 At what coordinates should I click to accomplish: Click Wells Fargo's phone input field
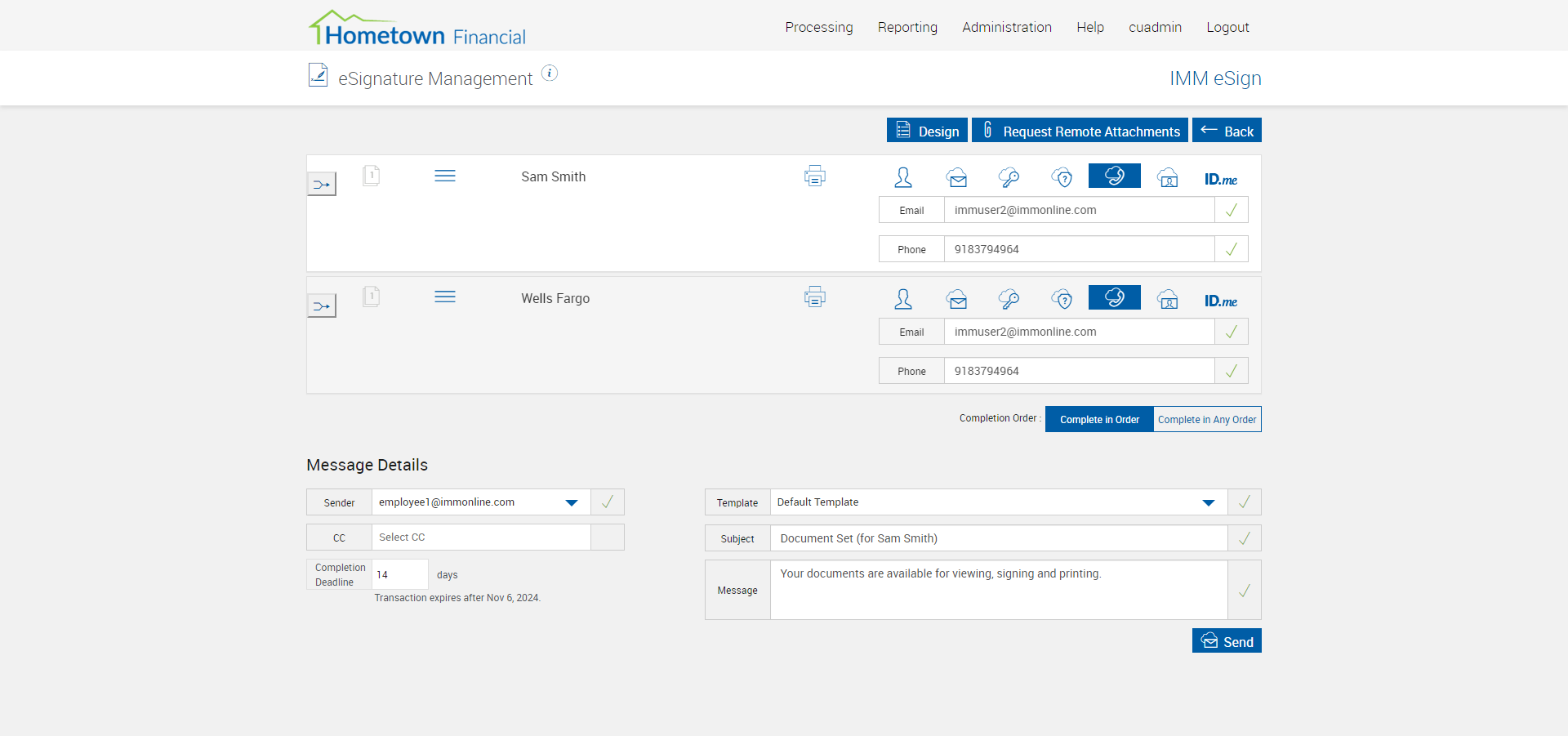click(1079, 371)
